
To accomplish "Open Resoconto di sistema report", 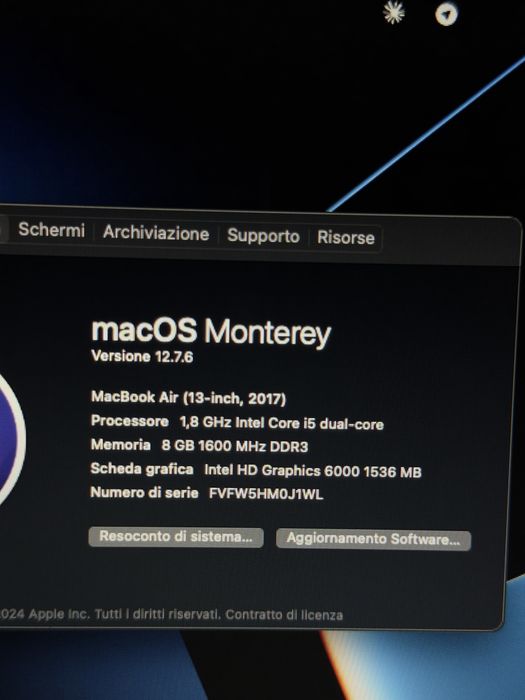I will tap(176, 537).
